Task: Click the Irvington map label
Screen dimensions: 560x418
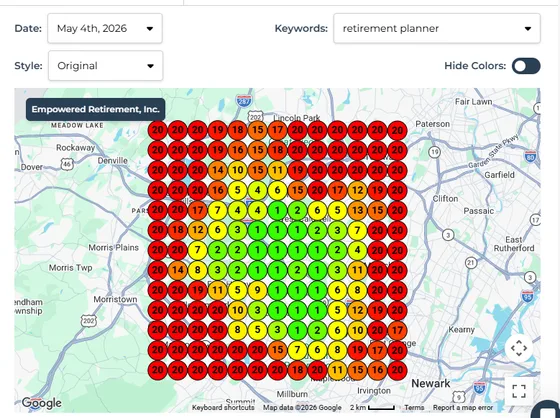Action: click(374, 390)
